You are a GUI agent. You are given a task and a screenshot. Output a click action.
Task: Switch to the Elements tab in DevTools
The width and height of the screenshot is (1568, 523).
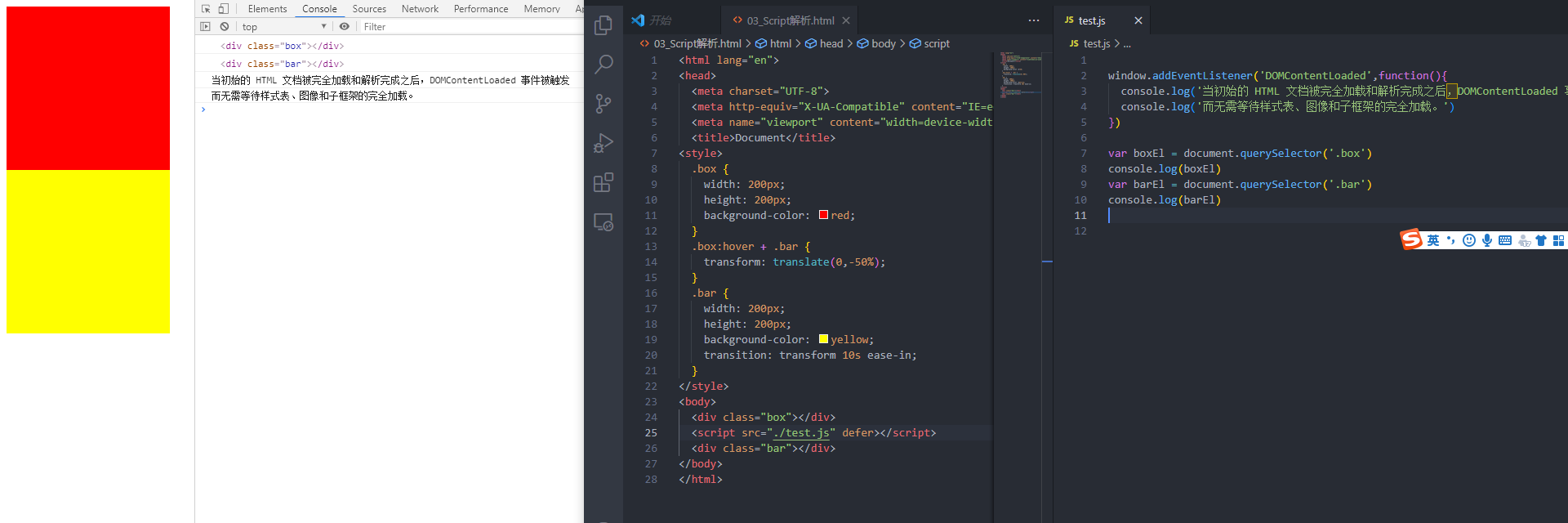(x=267, y=9)
